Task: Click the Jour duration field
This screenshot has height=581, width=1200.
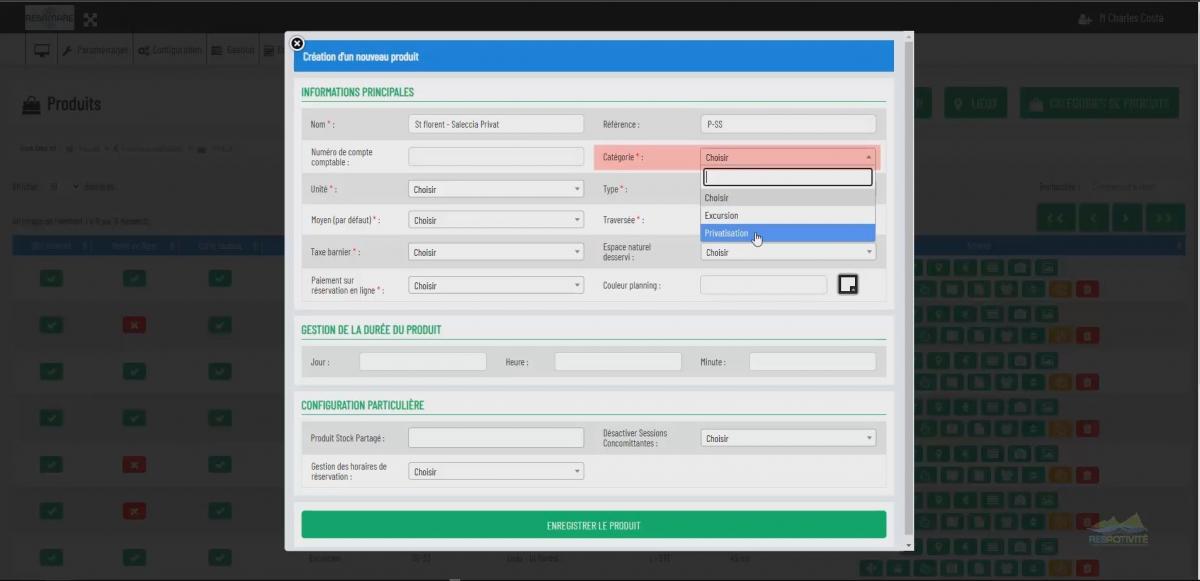Action: (423, 362)
